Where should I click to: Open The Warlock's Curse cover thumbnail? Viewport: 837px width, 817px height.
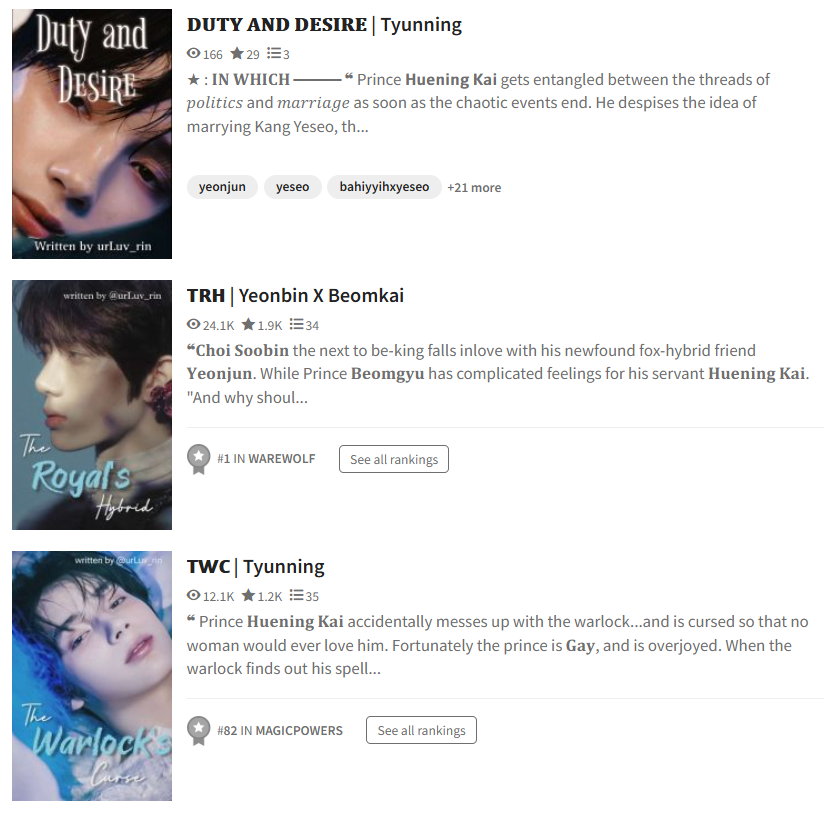pos(92,676)
